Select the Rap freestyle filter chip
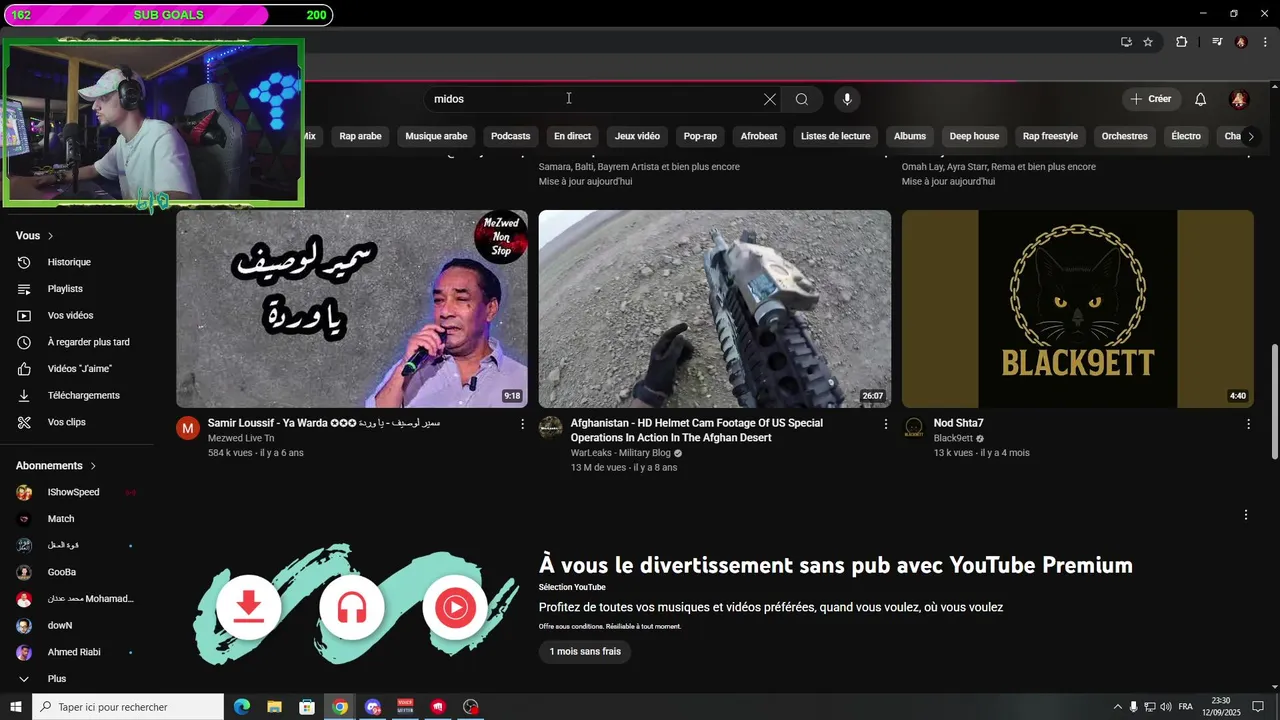This screenshot has width=1280, height=720. pos(1050,136)
